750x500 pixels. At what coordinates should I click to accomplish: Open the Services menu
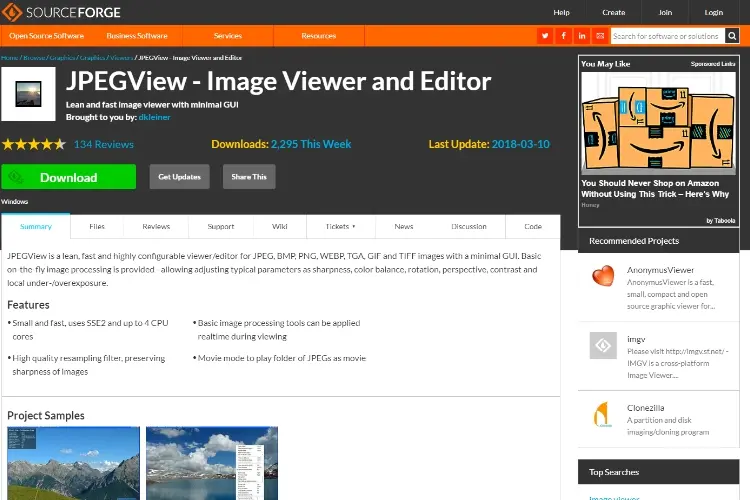(228, 36)
